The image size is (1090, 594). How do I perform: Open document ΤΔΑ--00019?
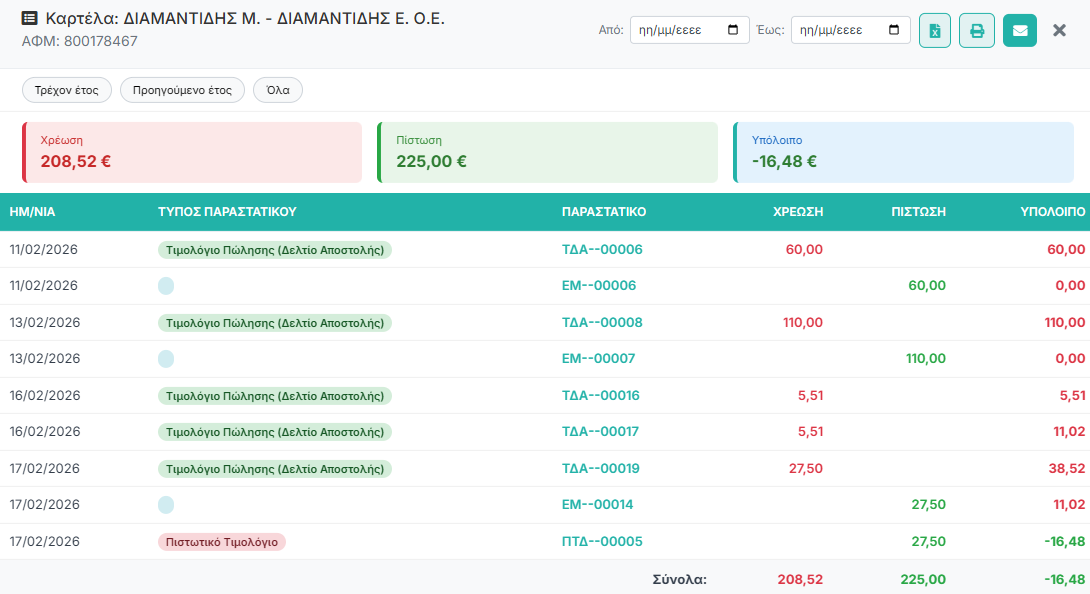tap(601, 468)
